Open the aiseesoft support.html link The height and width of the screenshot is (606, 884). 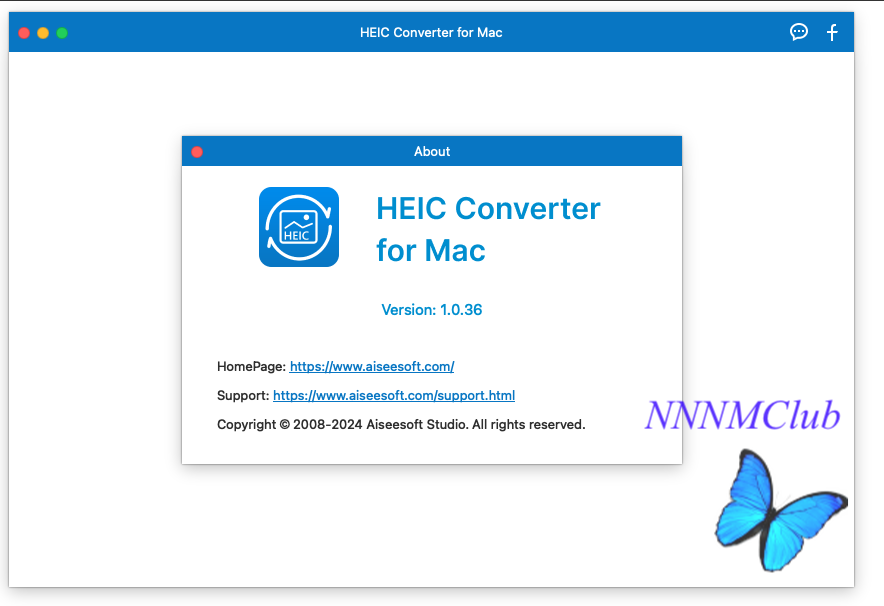(x=394, y=396)
